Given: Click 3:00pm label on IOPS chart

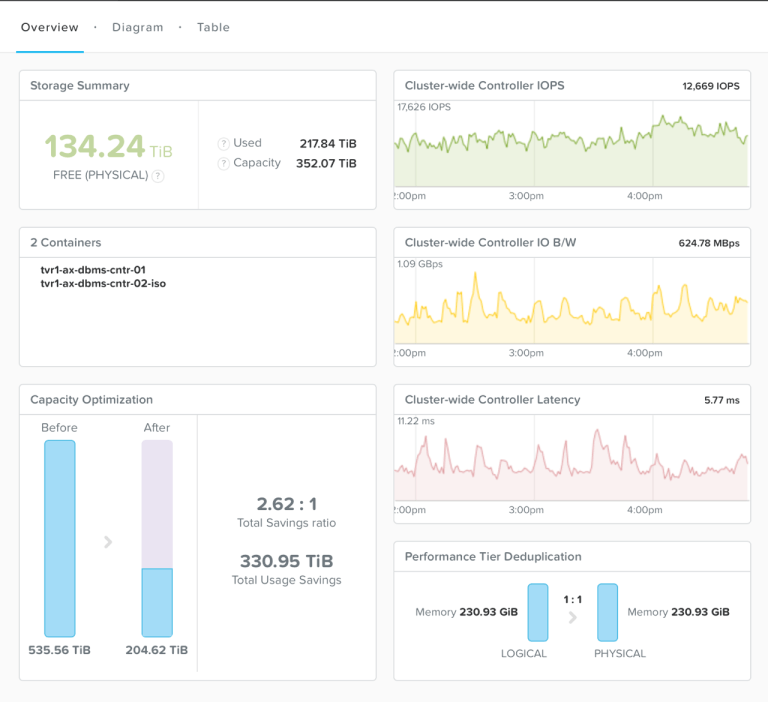Looking at the screenshot, I should (526, 196).
